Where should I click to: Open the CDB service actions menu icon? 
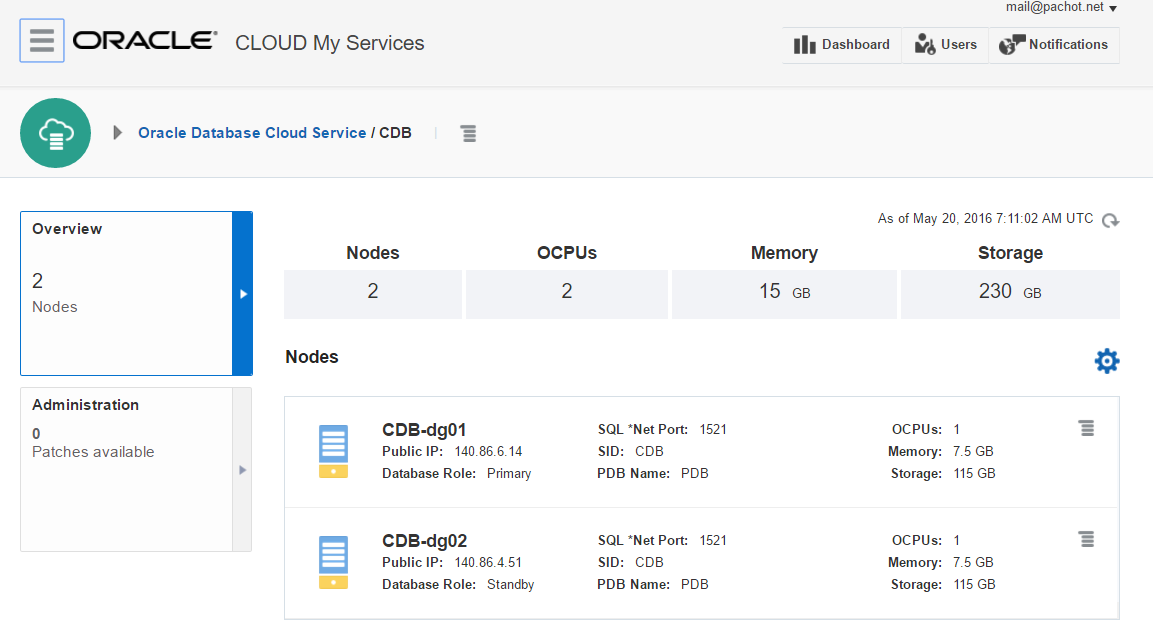tap(468, 133)
